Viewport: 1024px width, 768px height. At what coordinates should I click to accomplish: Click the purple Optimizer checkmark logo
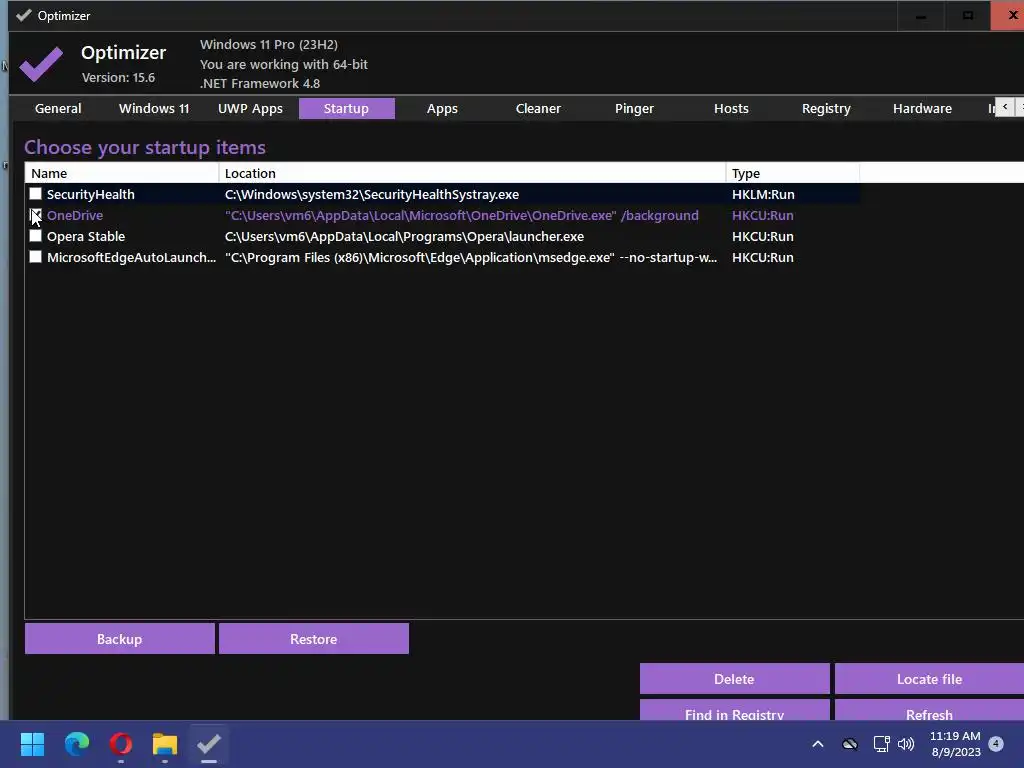[41, 64]
